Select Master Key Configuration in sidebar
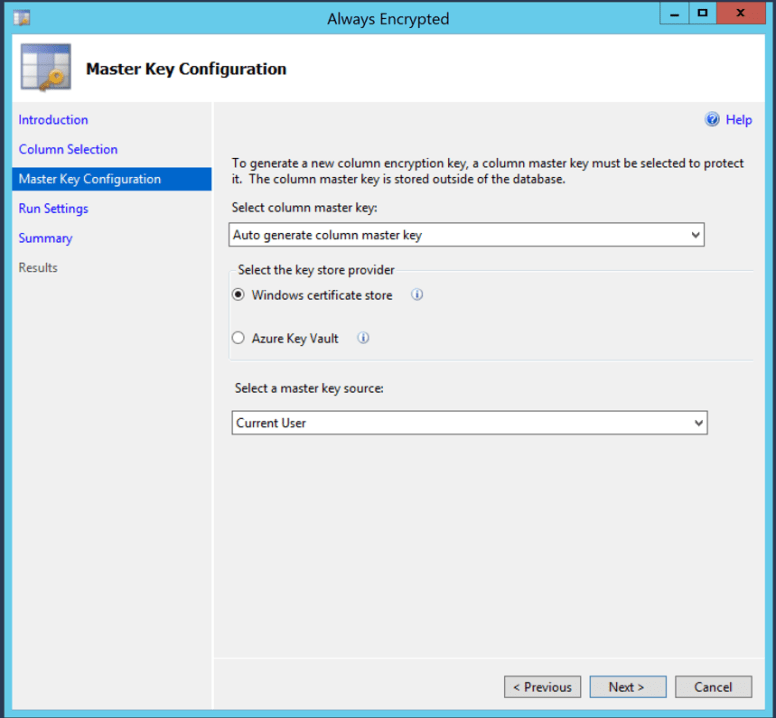 (90, 179)
